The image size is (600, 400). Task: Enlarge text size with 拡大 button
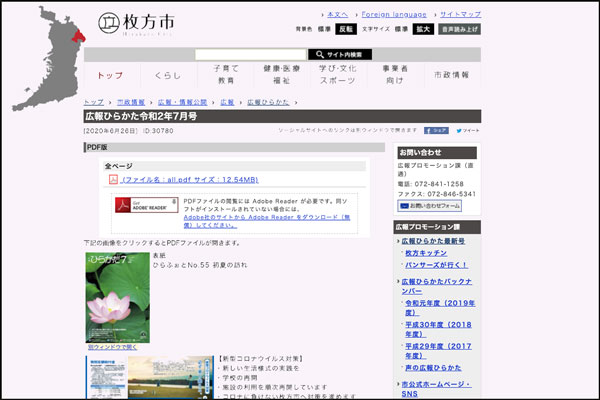pos(423,30)
